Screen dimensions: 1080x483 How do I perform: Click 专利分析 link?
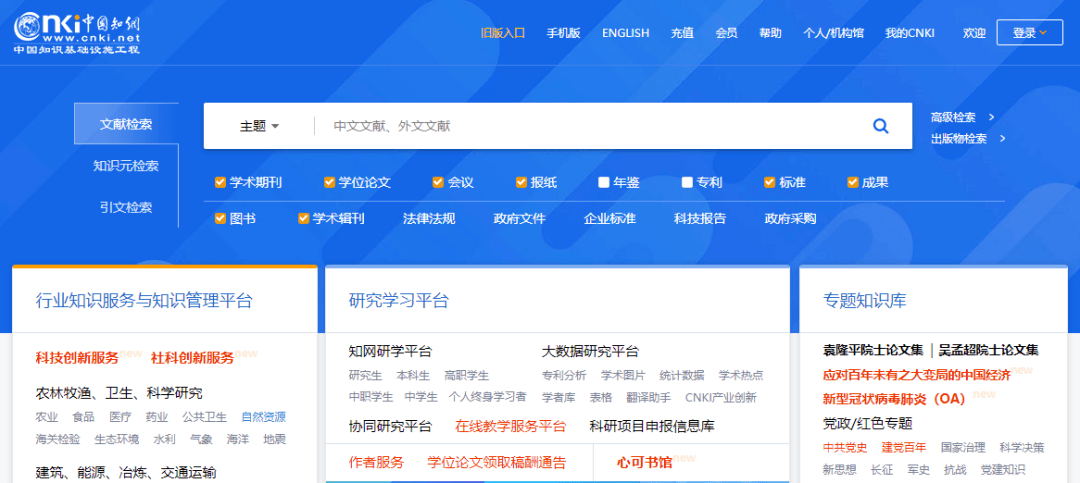[564, 376]
